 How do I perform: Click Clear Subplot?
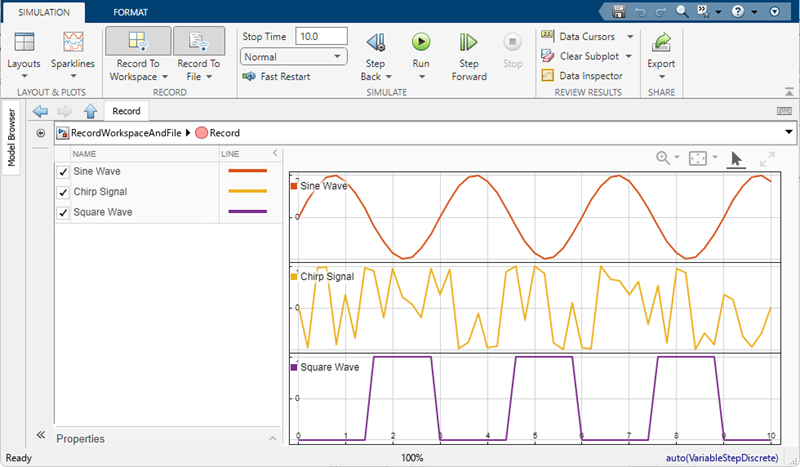point(582,56)
